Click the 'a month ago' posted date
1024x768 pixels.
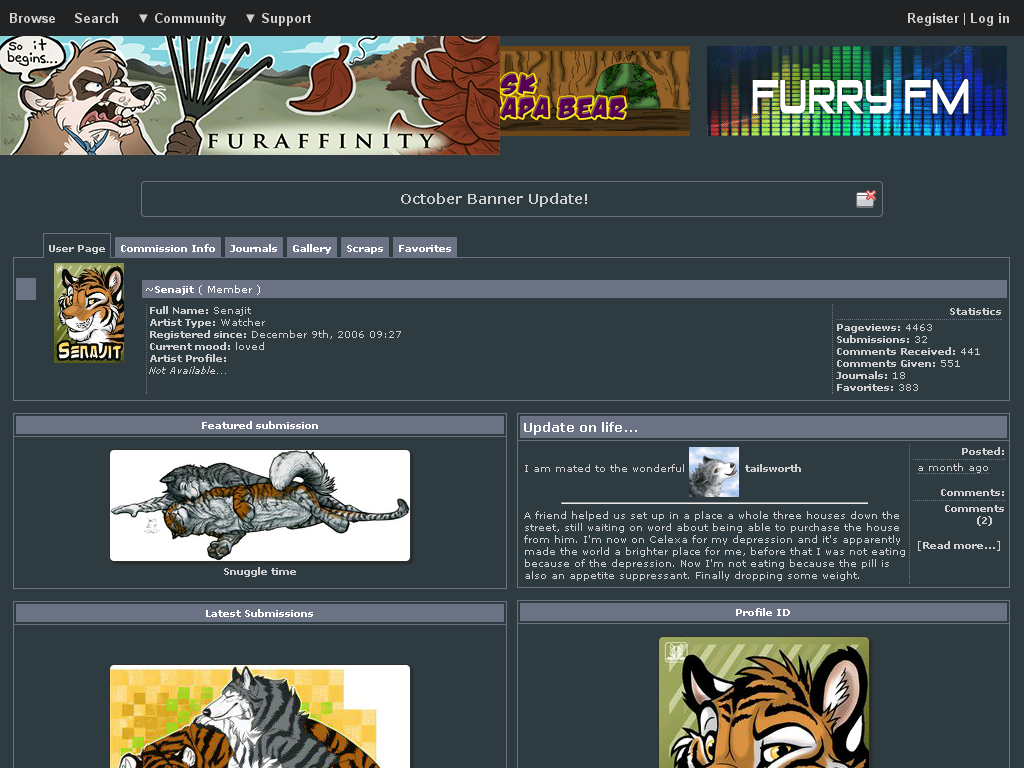(x=953, y=468)
